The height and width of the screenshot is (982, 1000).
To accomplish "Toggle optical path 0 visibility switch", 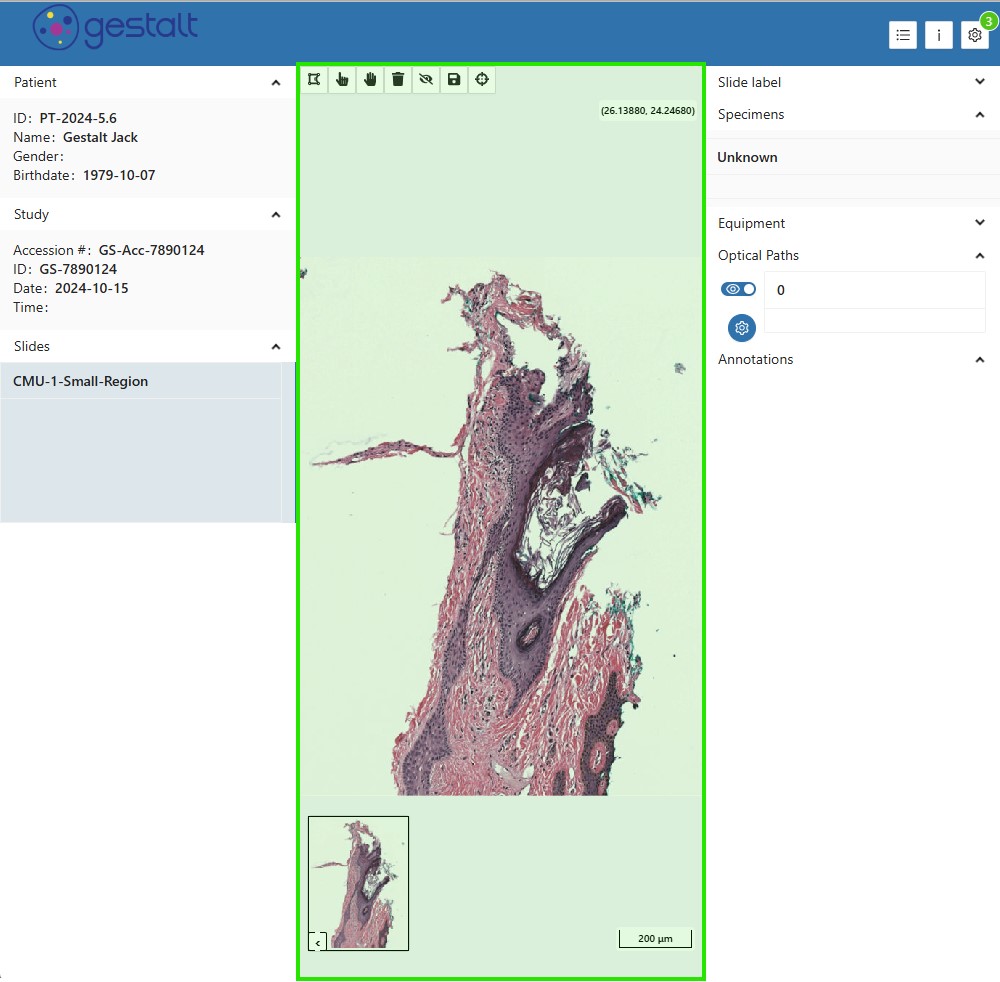I will (739, 289).
